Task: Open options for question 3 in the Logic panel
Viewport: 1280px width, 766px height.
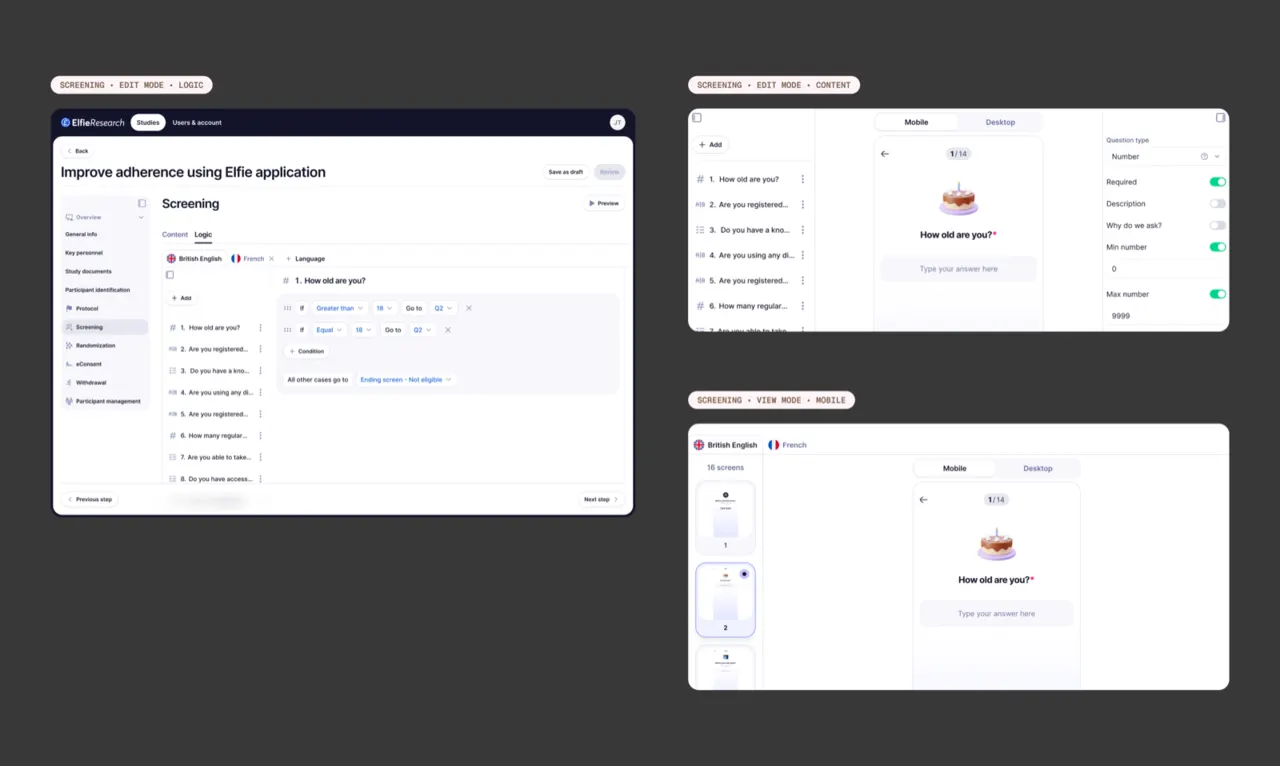Action: [x=261, y=371]
